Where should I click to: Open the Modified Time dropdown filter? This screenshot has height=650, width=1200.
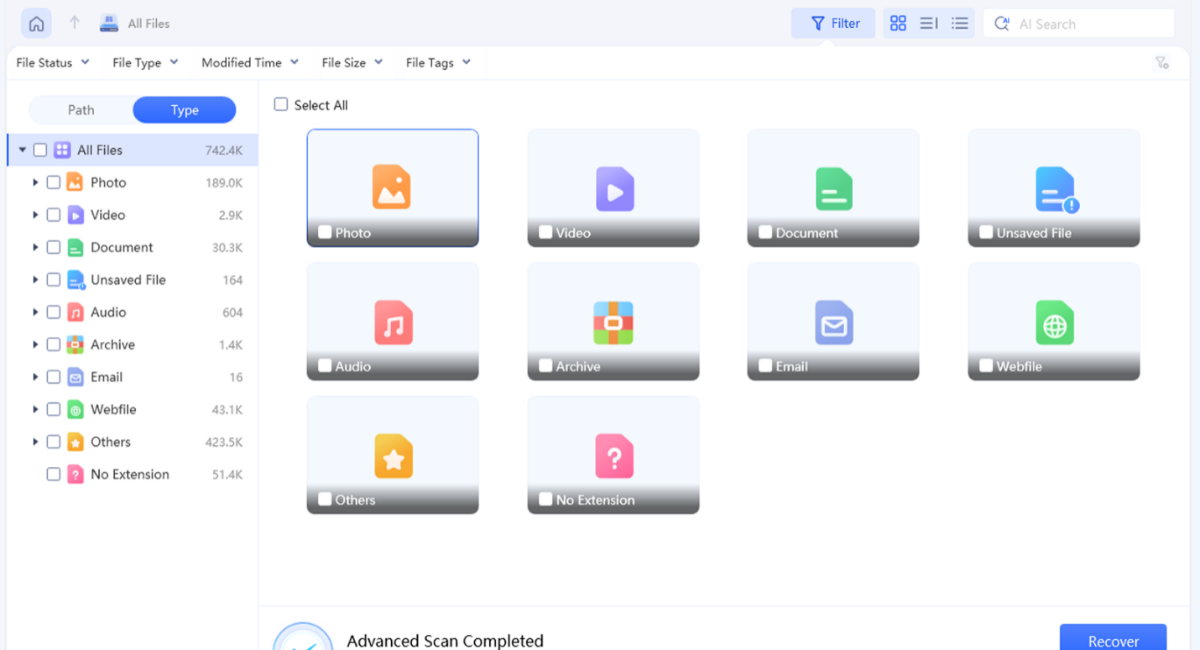[250, 63]
